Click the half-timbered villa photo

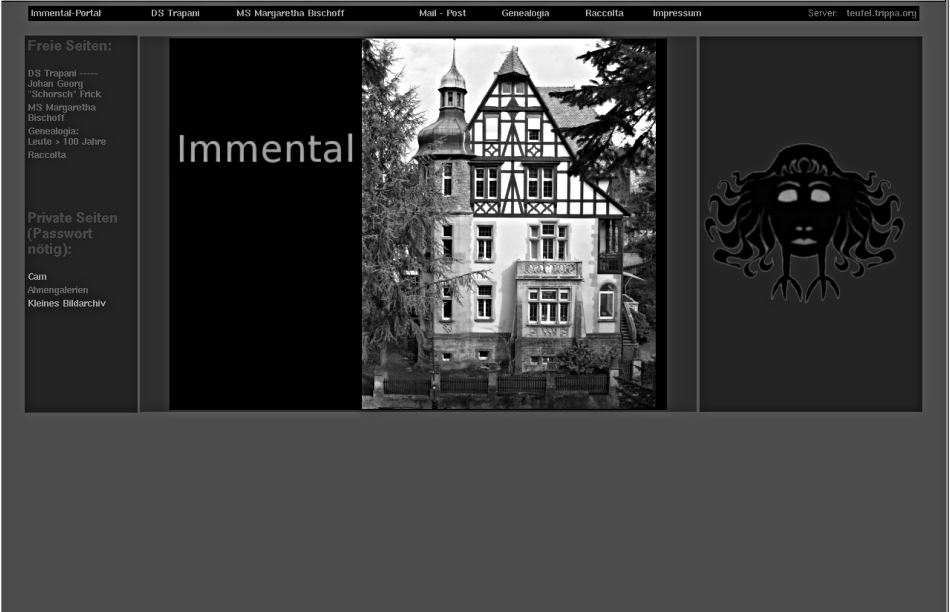509,224
